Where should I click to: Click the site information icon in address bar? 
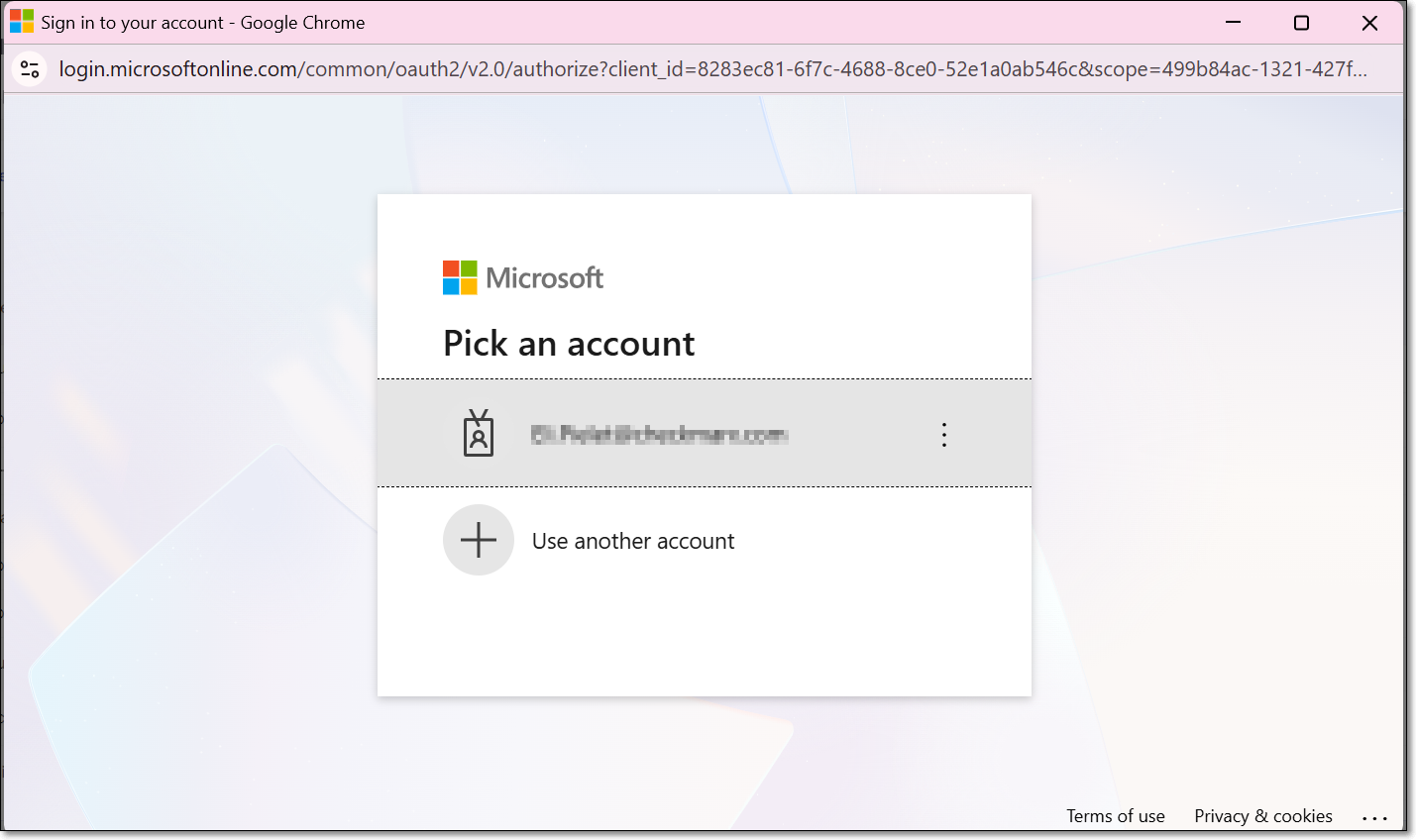coord(30,69)
